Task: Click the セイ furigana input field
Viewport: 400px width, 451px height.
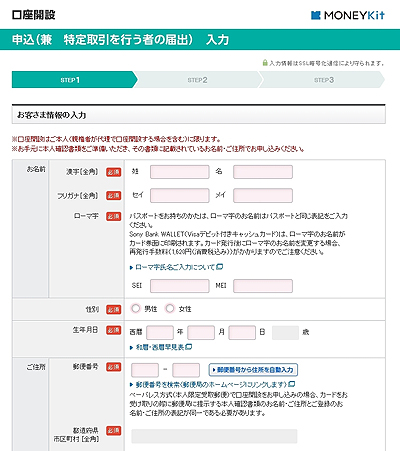Action: 180,196
